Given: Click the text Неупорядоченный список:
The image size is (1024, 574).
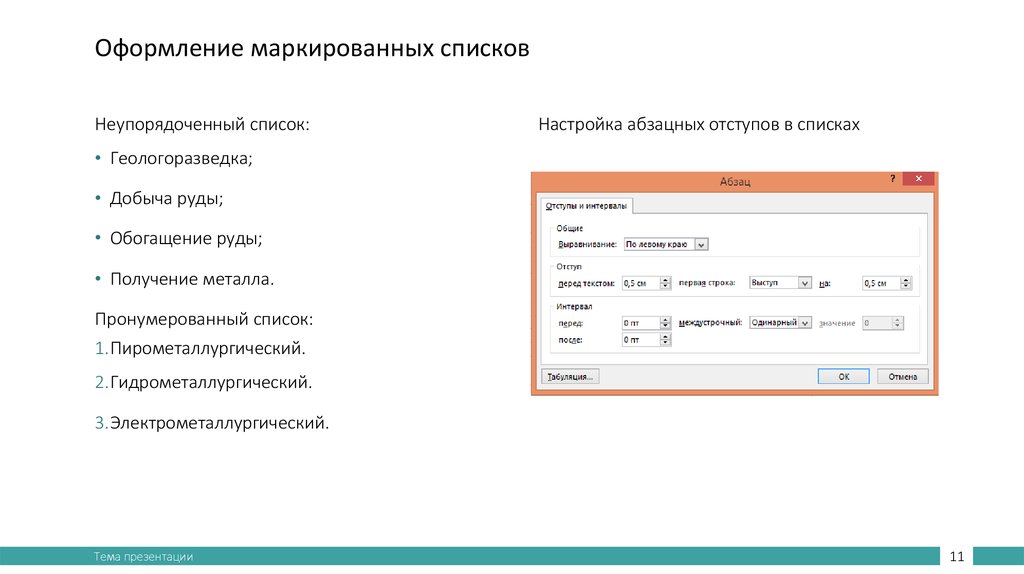Looking at the screenshot, I should [202, 124].
